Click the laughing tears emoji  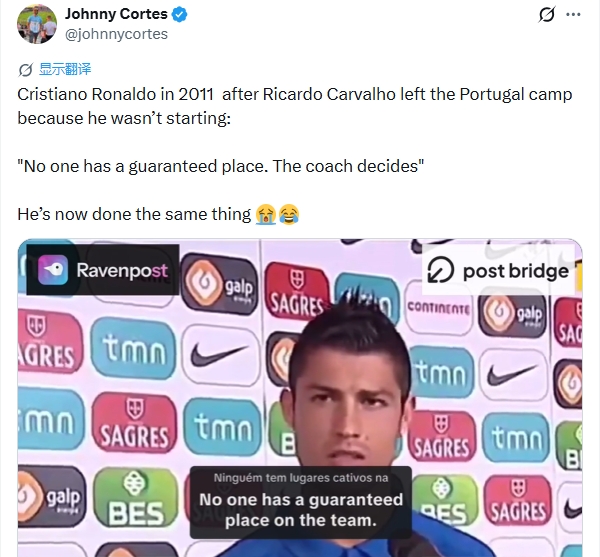[289, 214]
